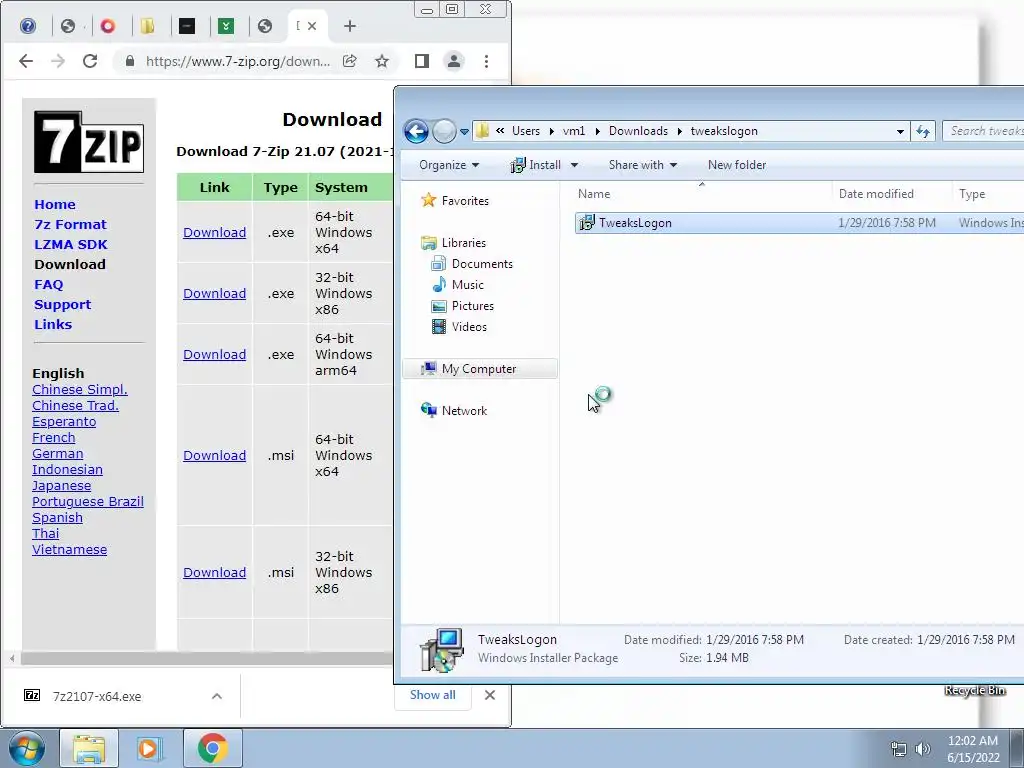Open Chrome side panel icon
Viewport: 1024px width, 768px height.
coord(422,61)
